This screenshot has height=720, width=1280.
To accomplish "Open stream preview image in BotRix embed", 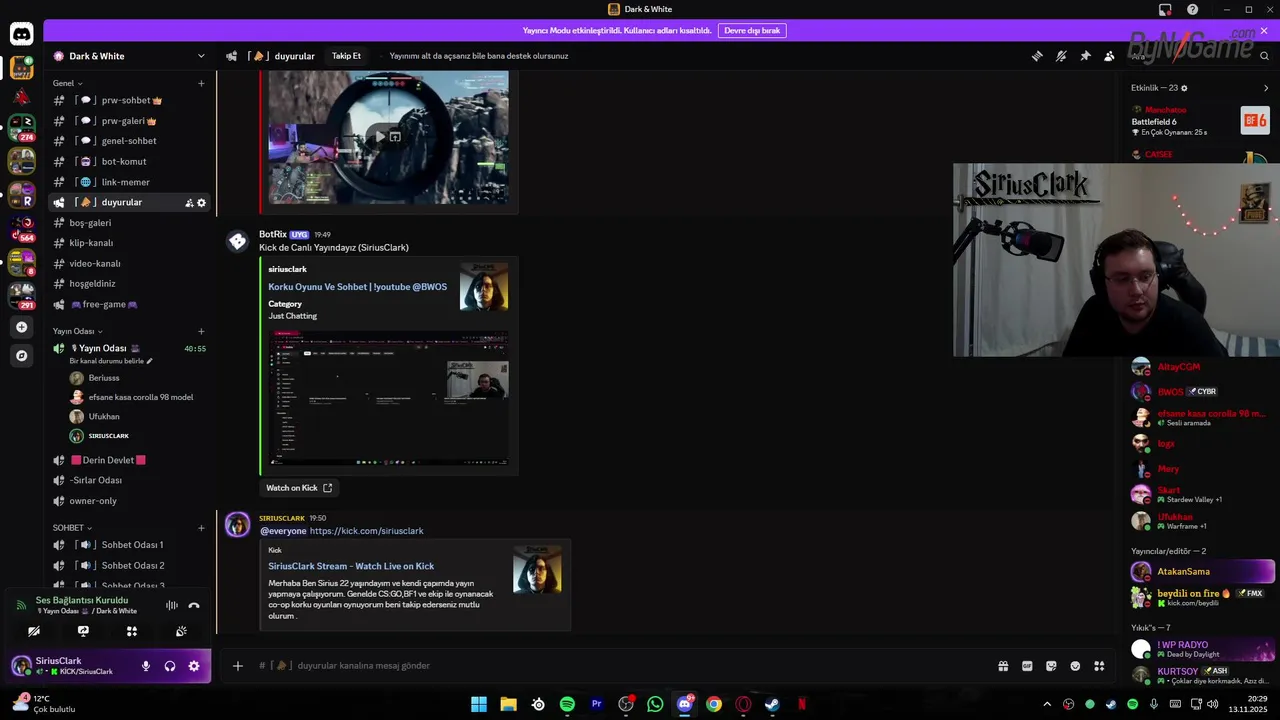I will (388, 398).
